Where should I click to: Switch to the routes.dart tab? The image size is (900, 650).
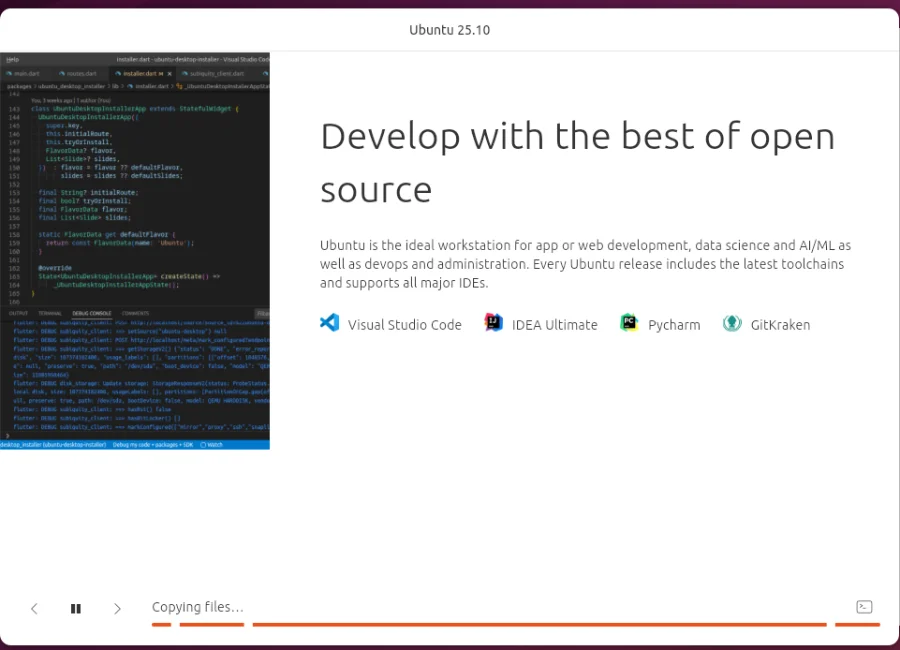pos(80,74)
